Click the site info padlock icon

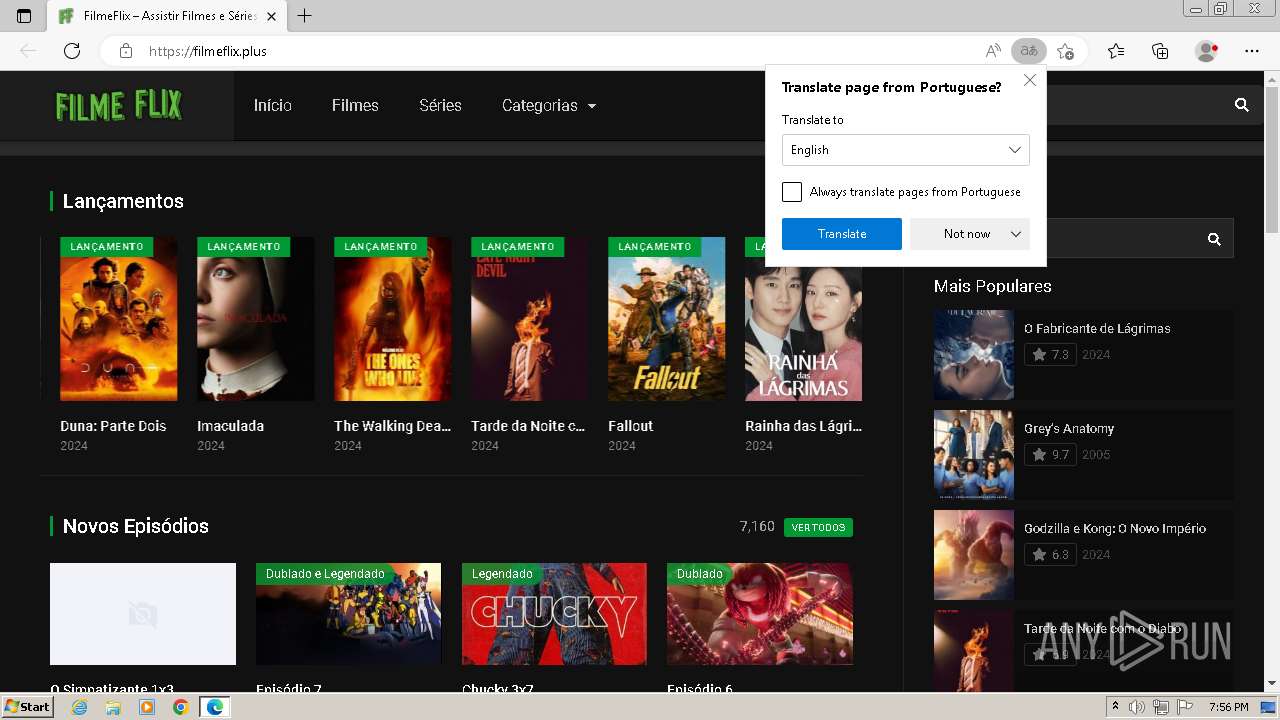pyautogui.click(x=126, y=51)
